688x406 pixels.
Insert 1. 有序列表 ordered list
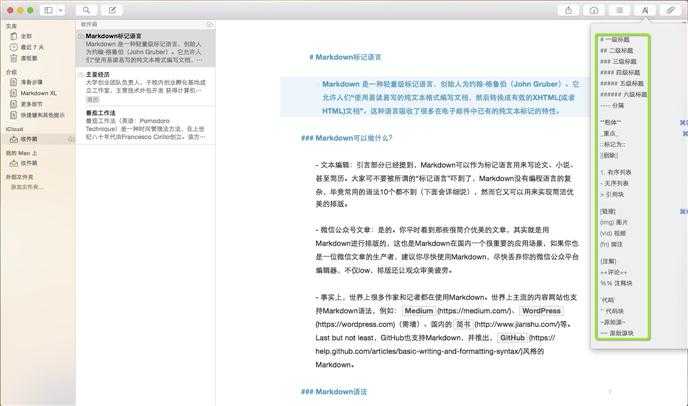(x=616, y=172)
